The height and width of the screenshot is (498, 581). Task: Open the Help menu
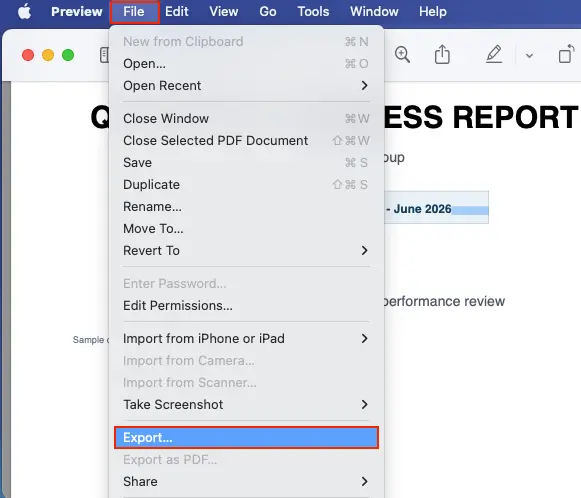click(x=433, y=11)
